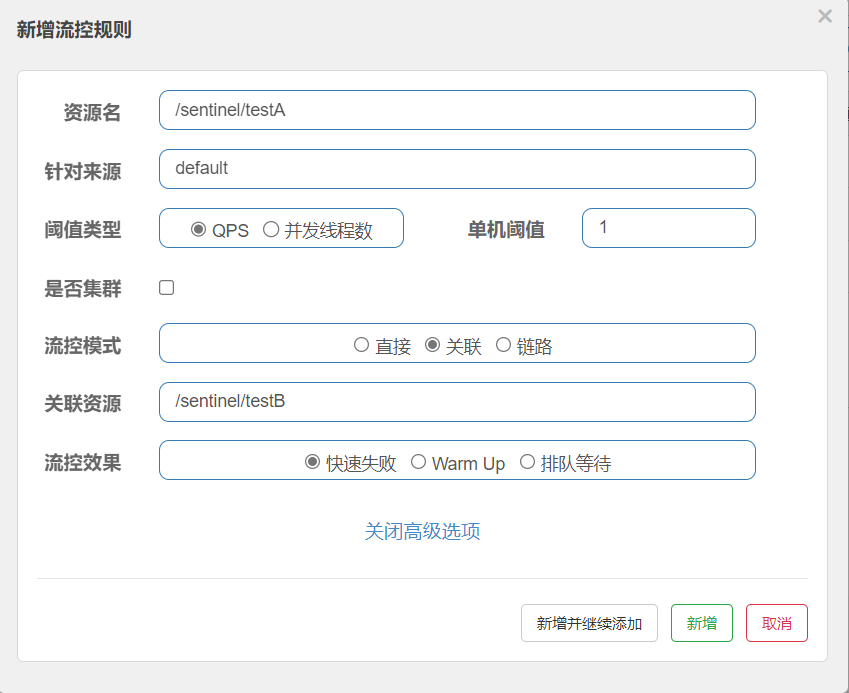Viewport: 849px width, 693px height.
Task: Select 快速失败 flow control effect
Action: pos(312,462)
